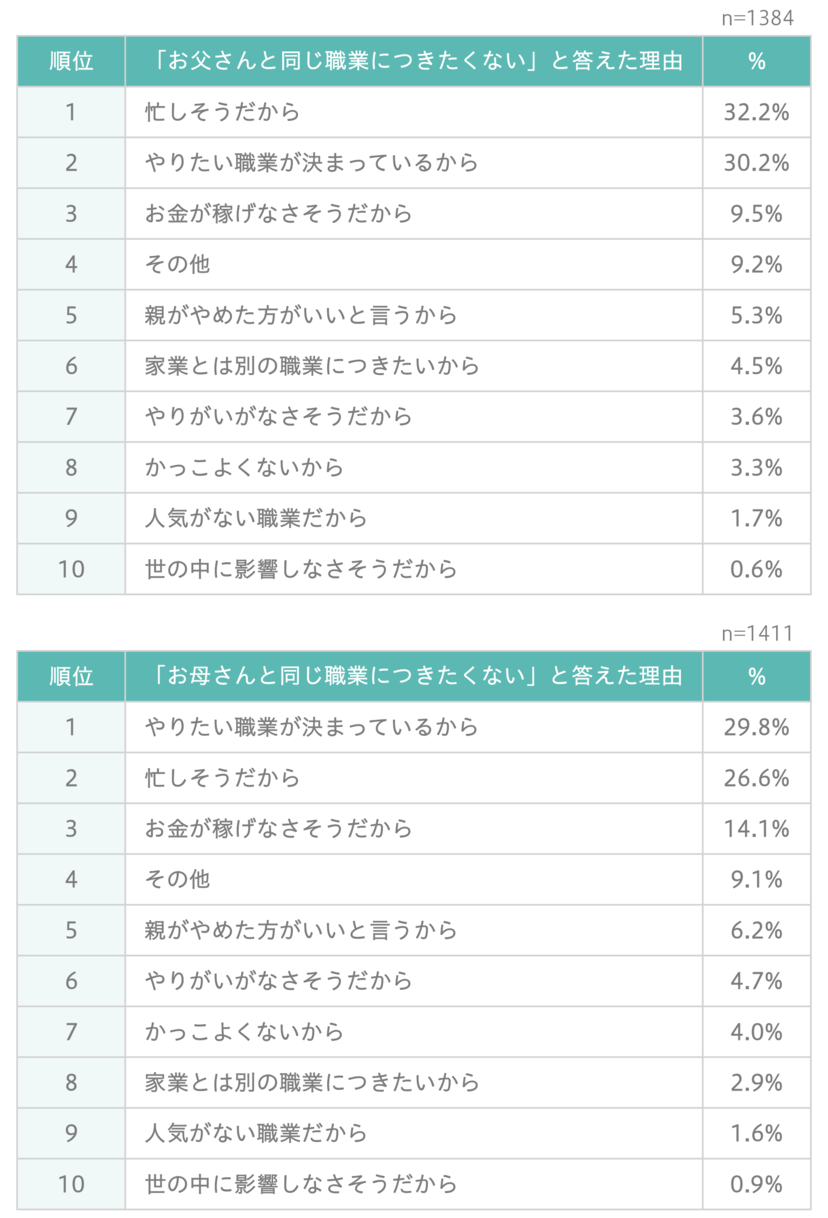Select the 26.6% value cell
Viewport: 828px width, 1218px height.
(756, 778)
